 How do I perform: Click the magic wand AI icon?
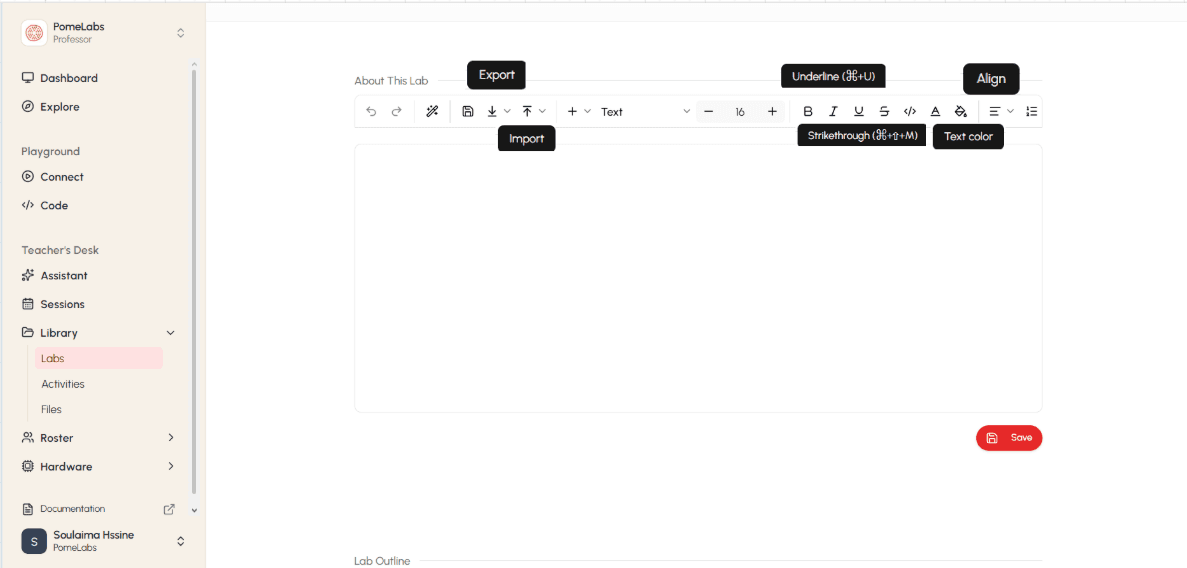(x=432, y=111)
